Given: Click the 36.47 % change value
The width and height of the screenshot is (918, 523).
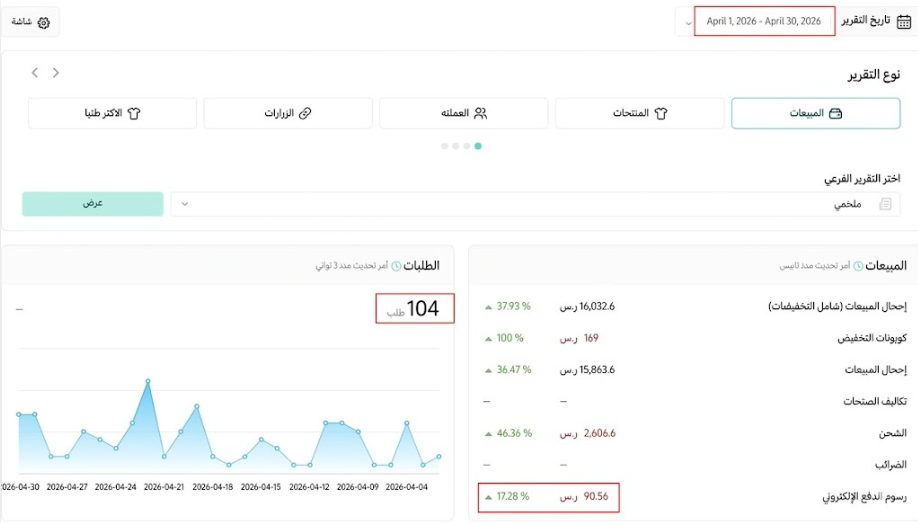Looking at the screenshot, I should click(513, 370).
